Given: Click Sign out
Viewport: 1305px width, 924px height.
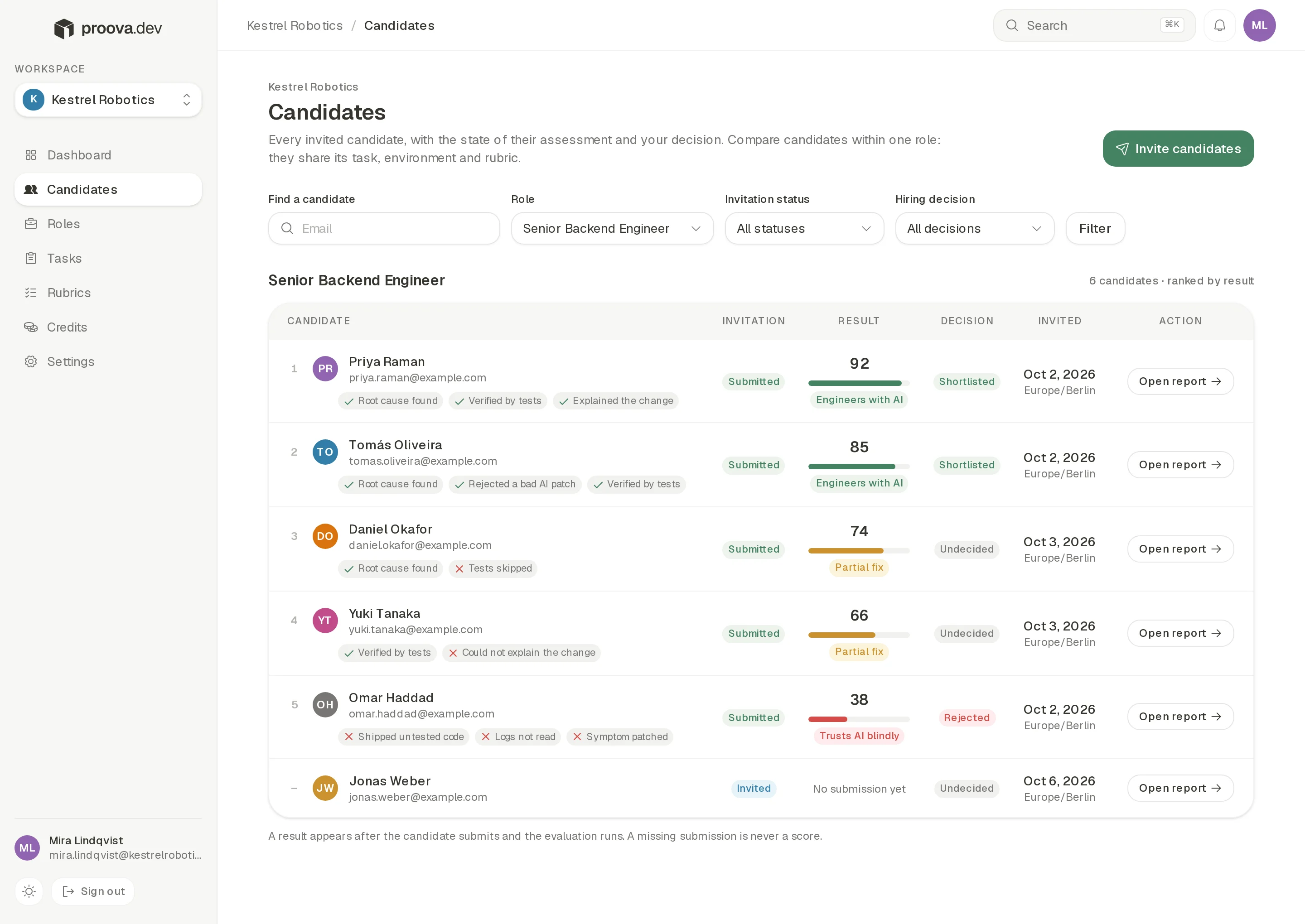Looking at the screenshot, I should coord(93,891).
